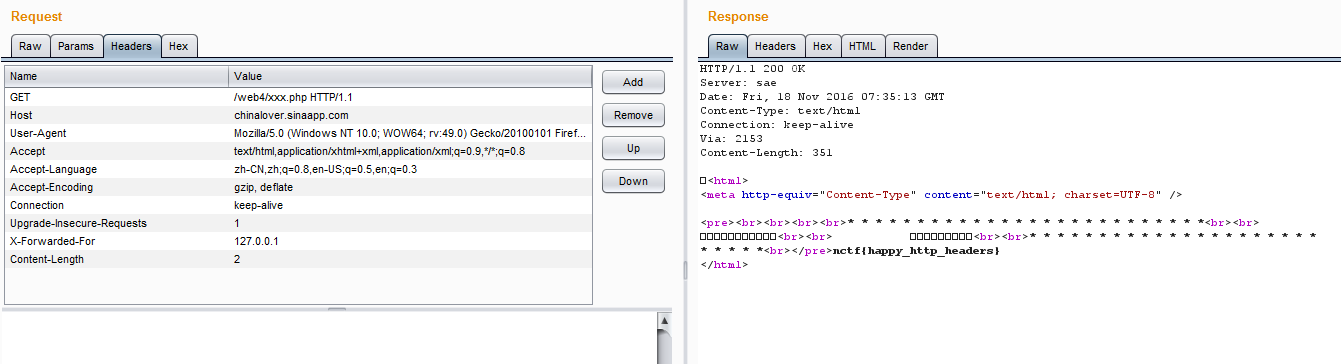1341x364 pixels.
Task: Click the Date response header line
Action: pos(822,97)
